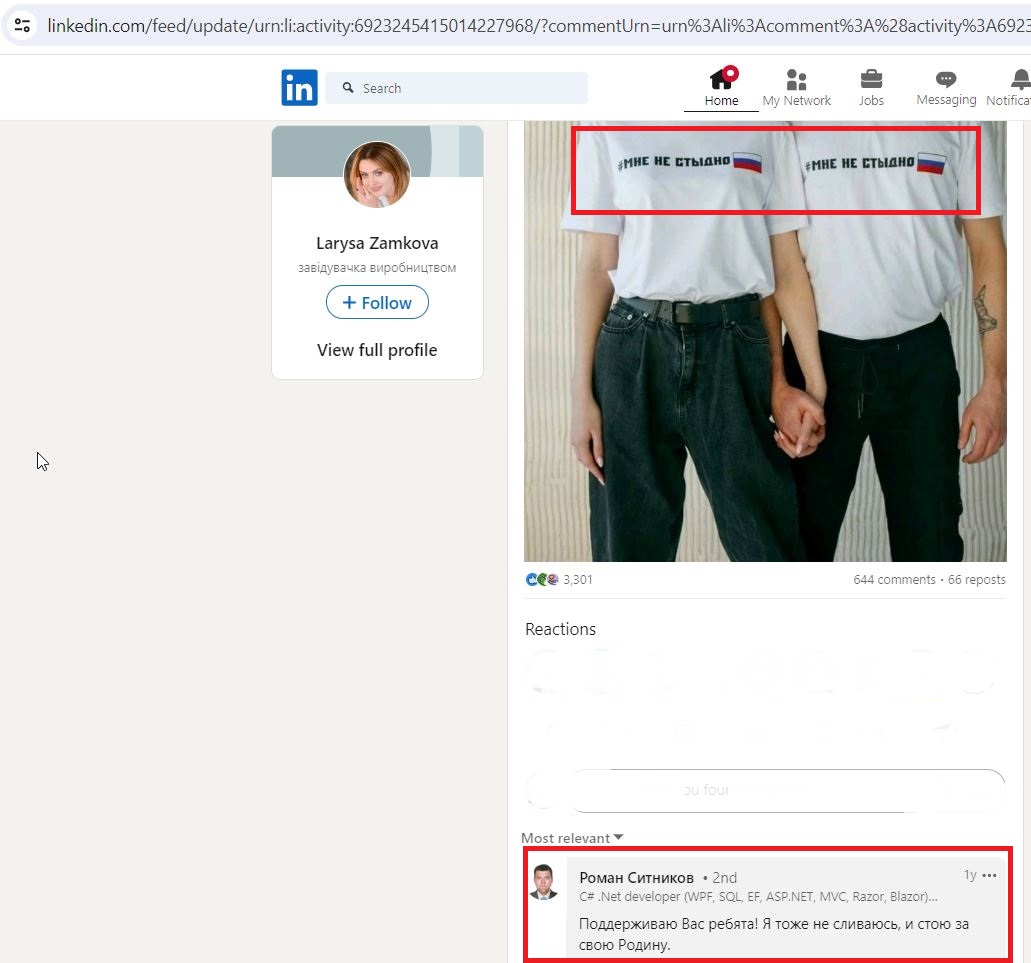Screen dimensions: 1031x963
Task: Click the search magnifier icon
Action: [x=348, y=87]
